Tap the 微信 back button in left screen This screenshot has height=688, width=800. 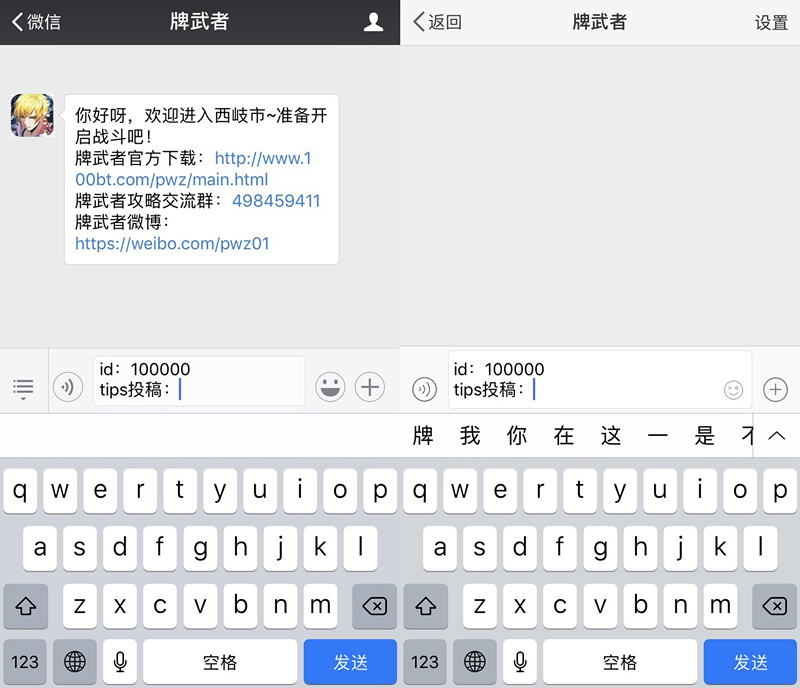(36, 22)
